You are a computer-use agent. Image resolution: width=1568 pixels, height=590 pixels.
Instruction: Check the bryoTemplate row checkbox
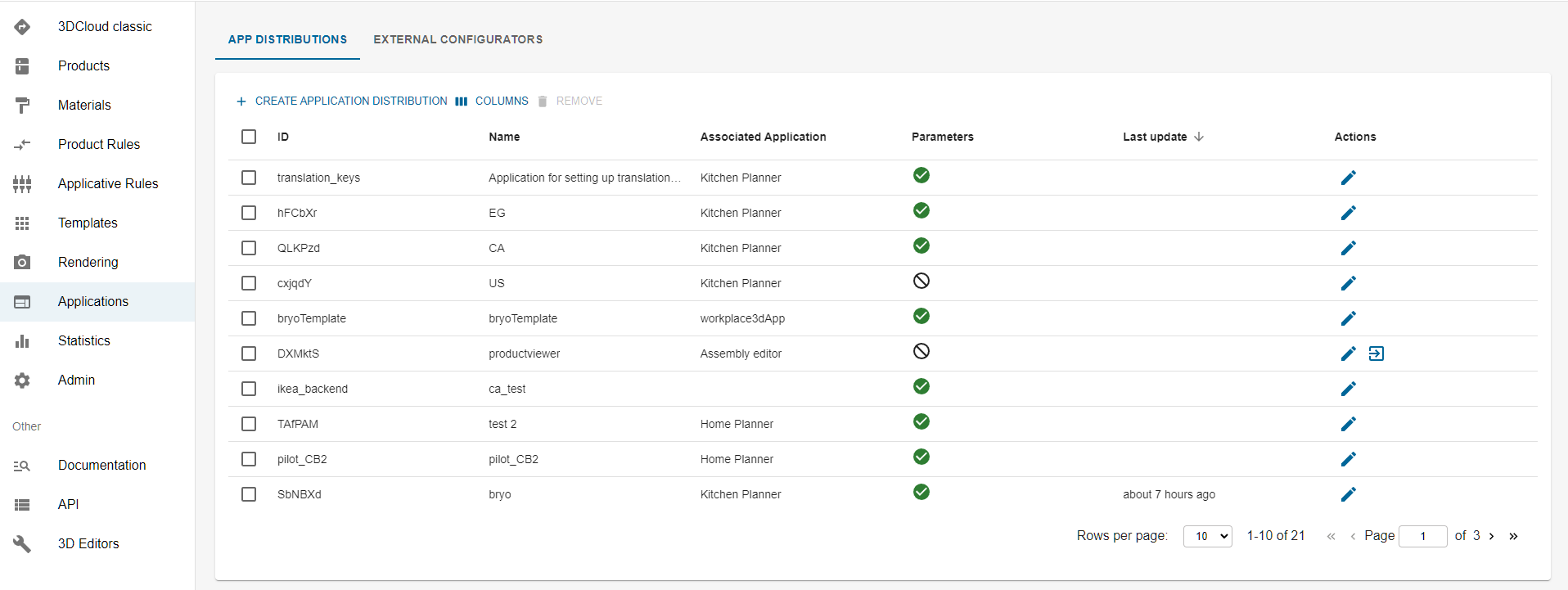coord(249,318)
